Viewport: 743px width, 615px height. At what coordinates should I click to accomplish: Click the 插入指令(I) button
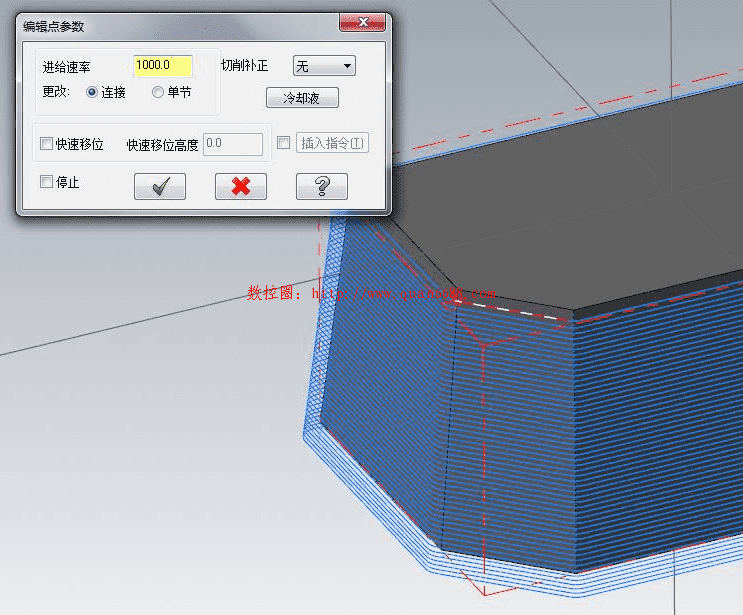pyautogui.click(x=334, y=143)
